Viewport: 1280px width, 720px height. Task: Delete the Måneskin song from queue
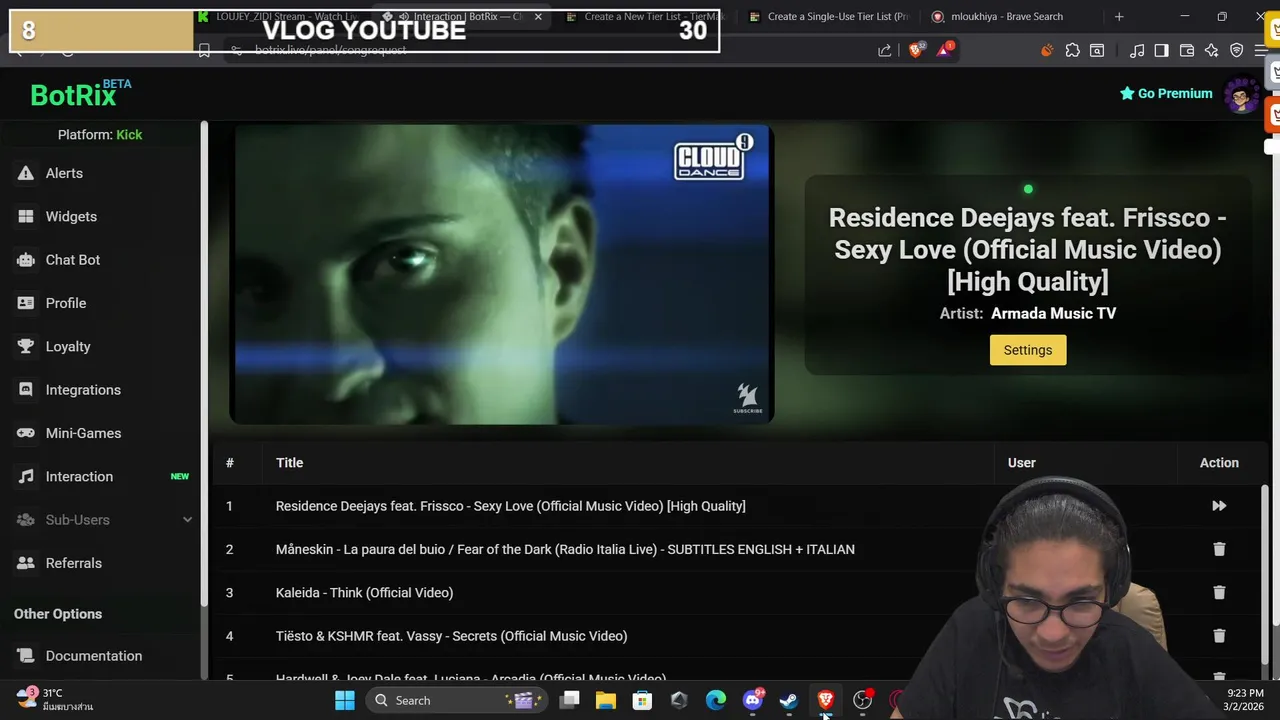[x=1219, y=549]
